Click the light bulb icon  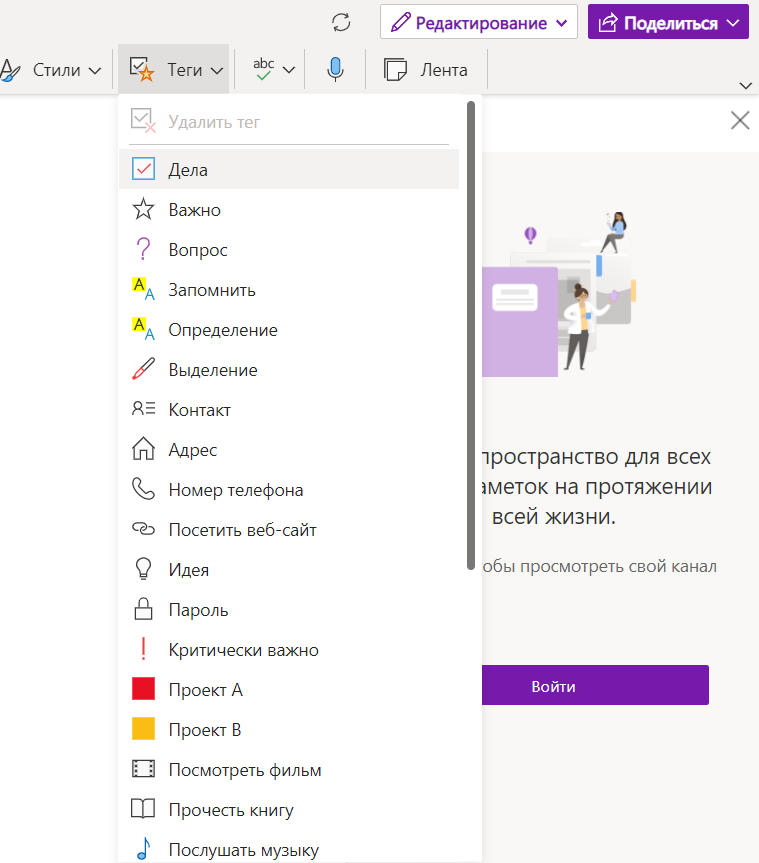pos(143,569)
